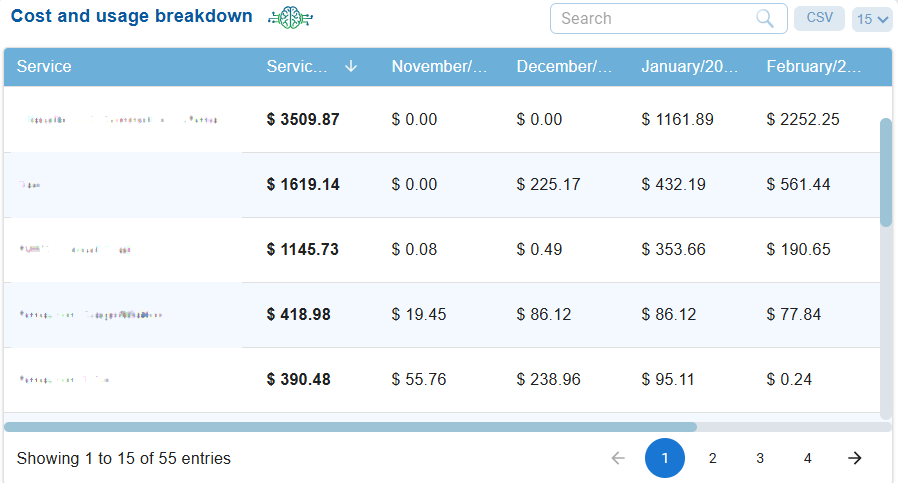Open the 15 rows-per-page dropdown
Viewport: 898px width, 483px height.
point(872,19)
